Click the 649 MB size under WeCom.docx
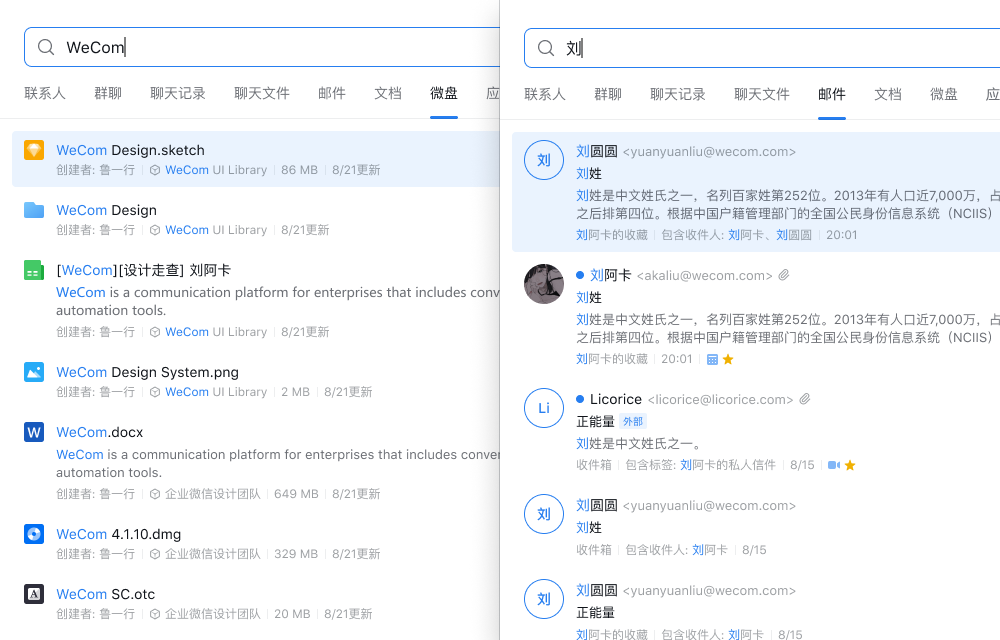This screenshot has height=640, width=1000. pos(296,494)
